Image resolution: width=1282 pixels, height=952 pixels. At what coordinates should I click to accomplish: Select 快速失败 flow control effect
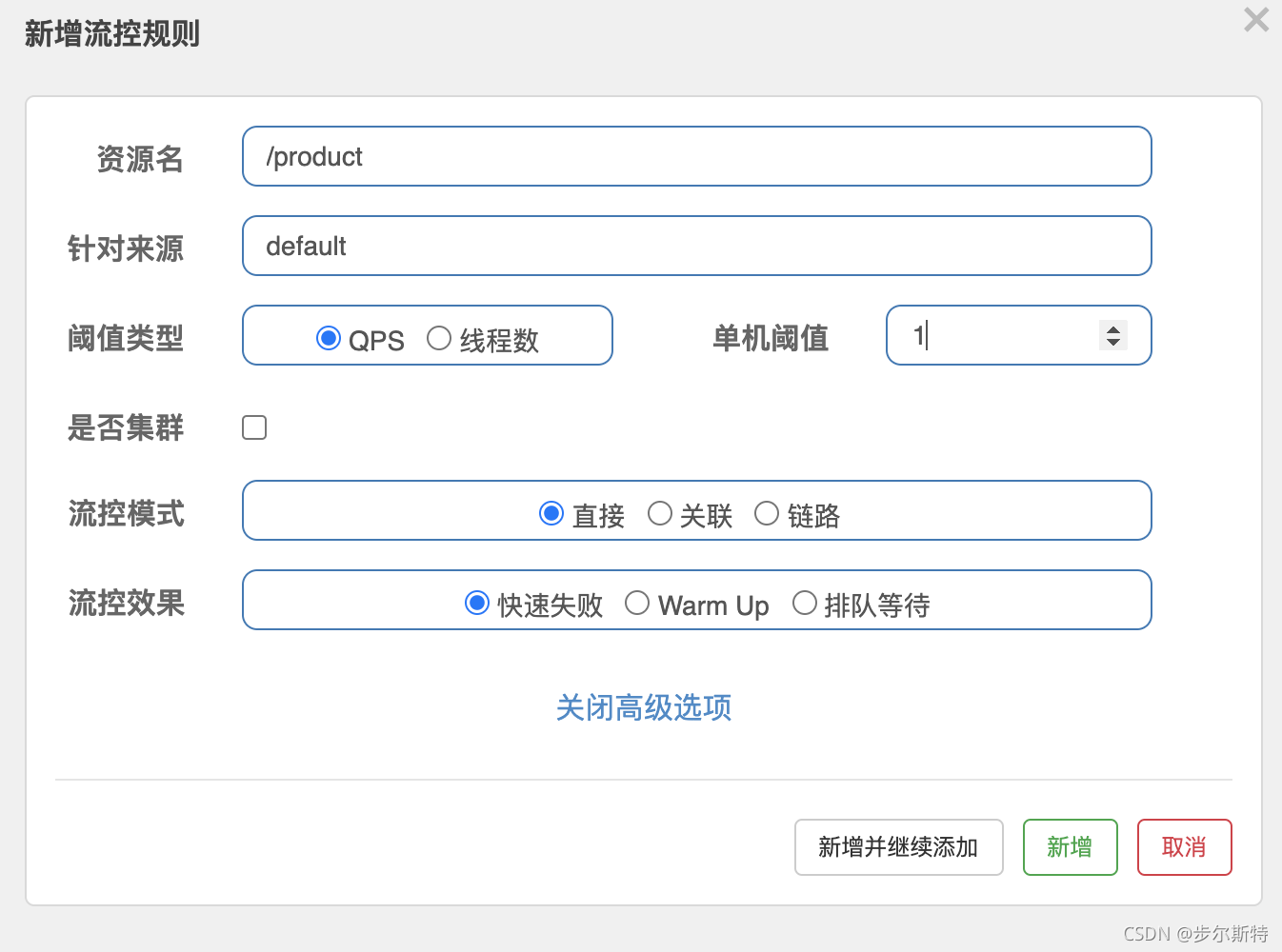click(477, 603)
